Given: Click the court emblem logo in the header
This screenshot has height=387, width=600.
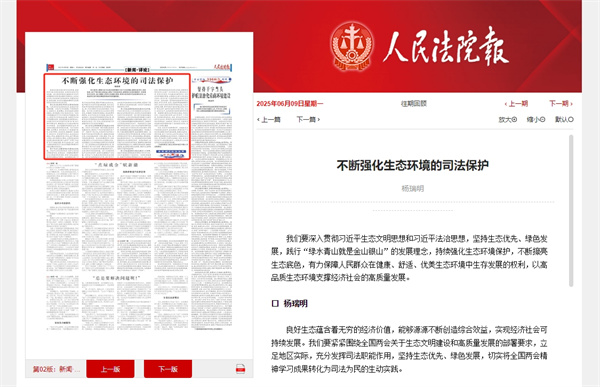Looking at the screenshot, I should (352, 47).
